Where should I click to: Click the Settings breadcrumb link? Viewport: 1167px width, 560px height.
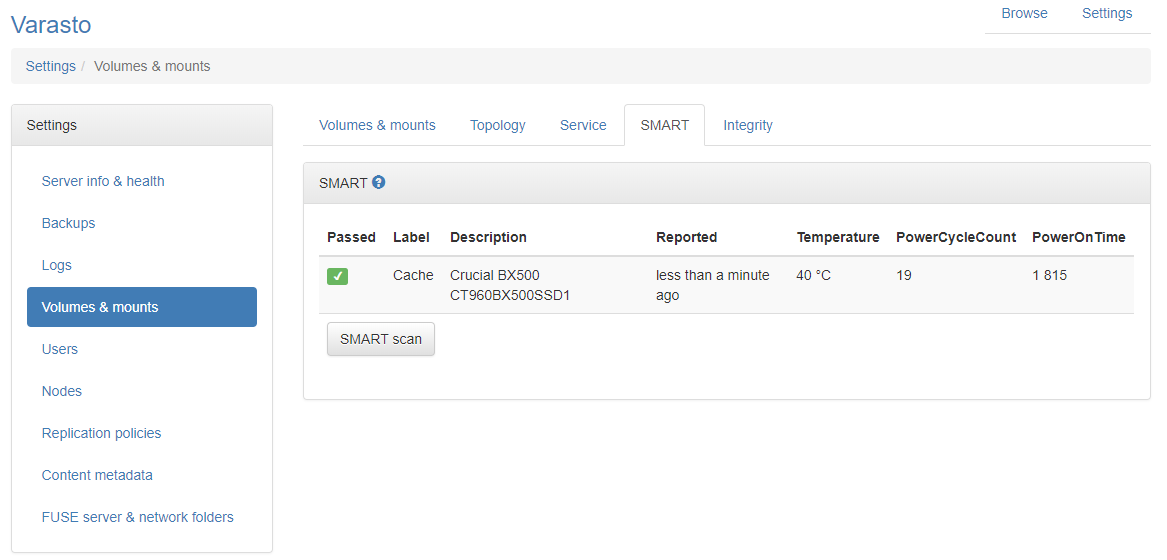point(51,66)
